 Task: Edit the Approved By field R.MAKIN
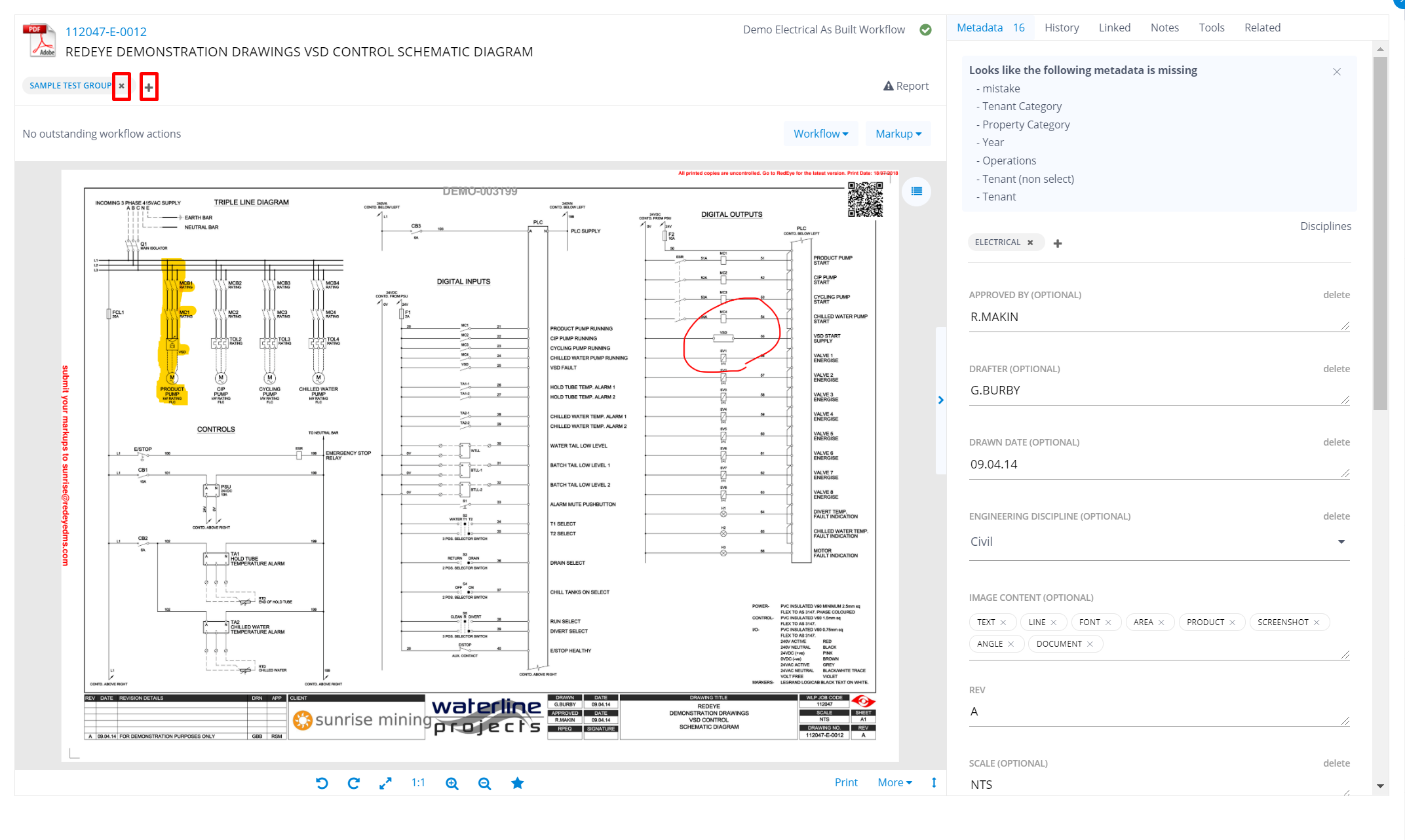coord(1159,317)
